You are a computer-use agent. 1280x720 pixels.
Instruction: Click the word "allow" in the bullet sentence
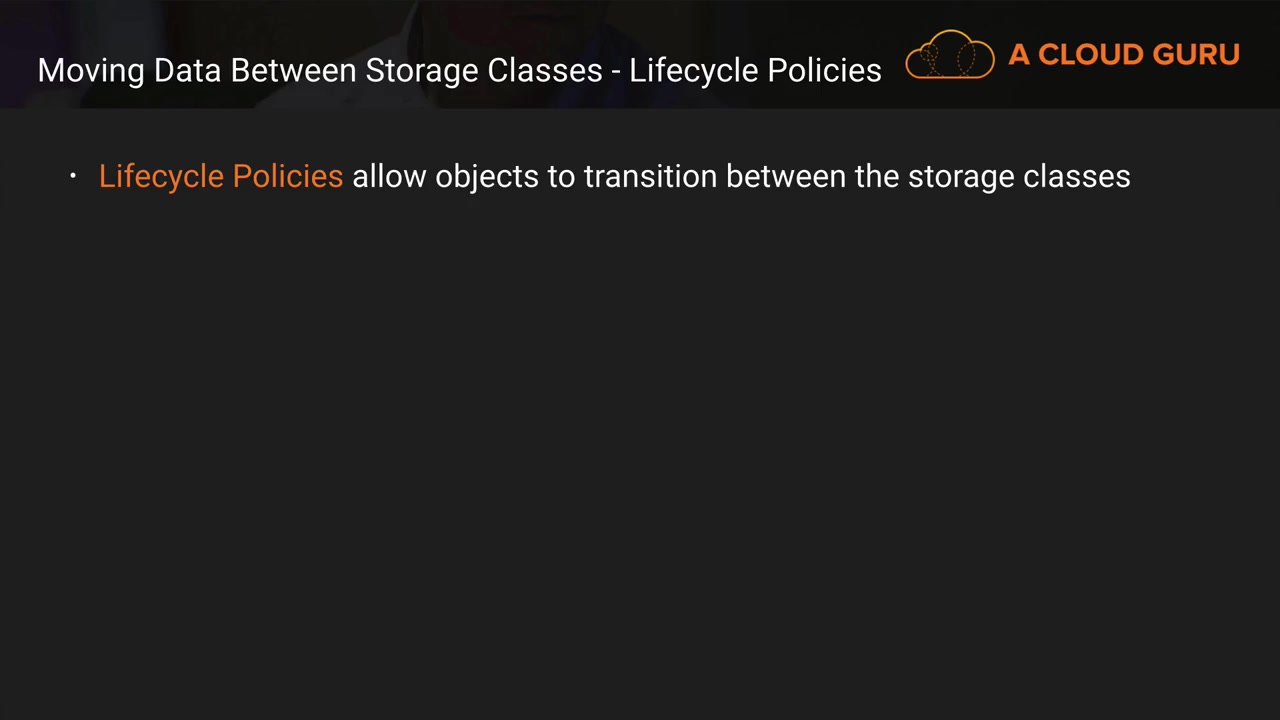click(389, 177)
